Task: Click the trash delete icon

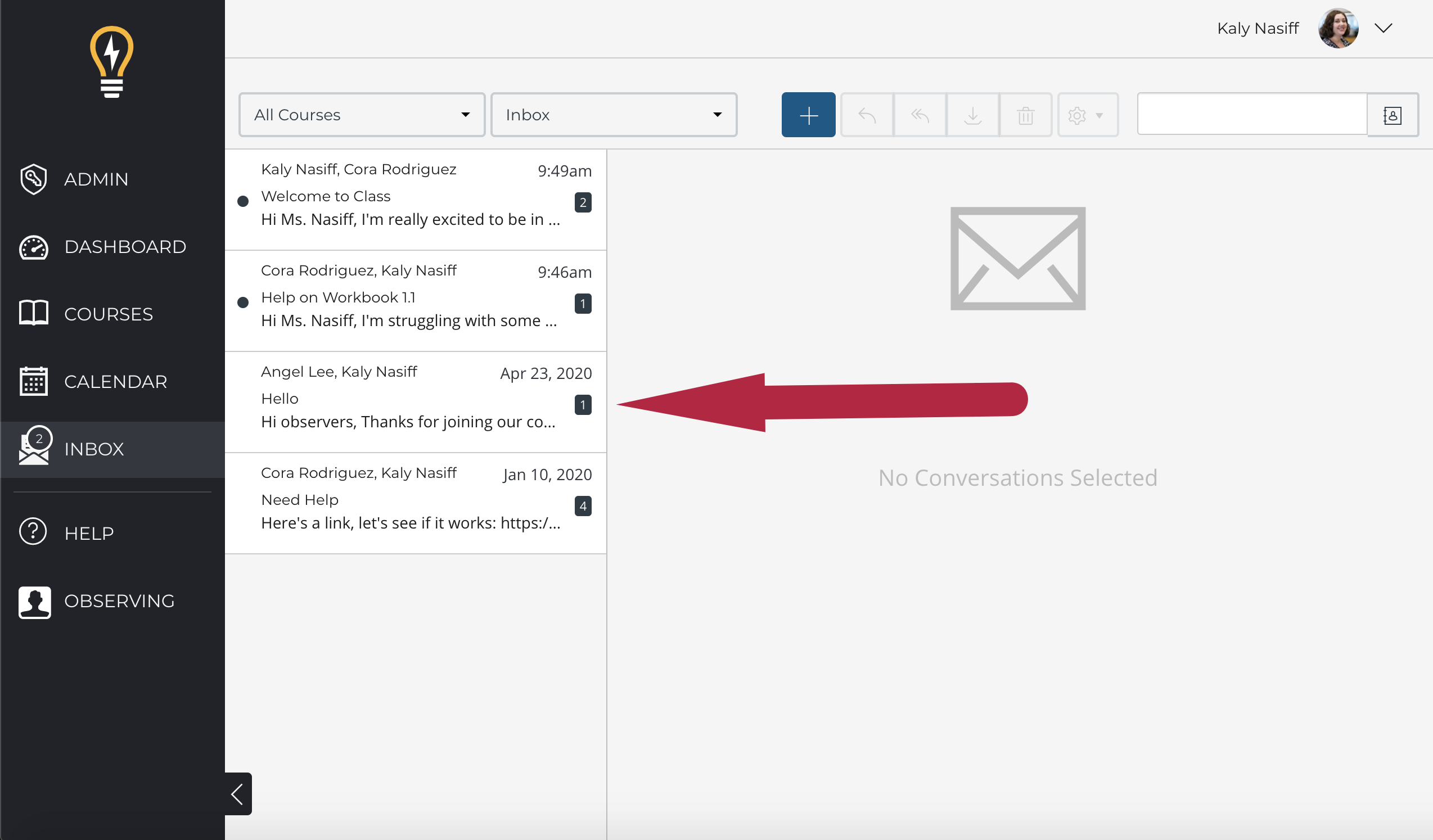Action: (1025, 115)
